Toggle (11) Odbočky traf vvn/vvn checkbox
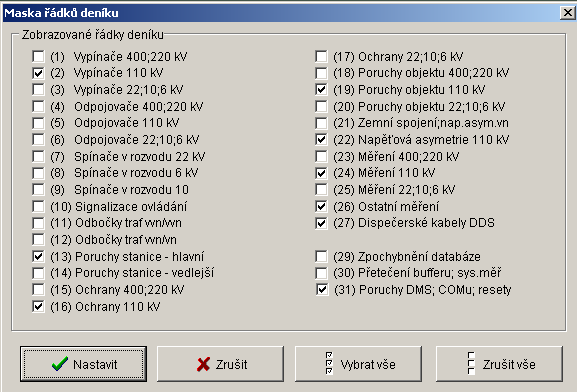The height and width of the screenshot is (392, 577). click(x=38, y=223)
